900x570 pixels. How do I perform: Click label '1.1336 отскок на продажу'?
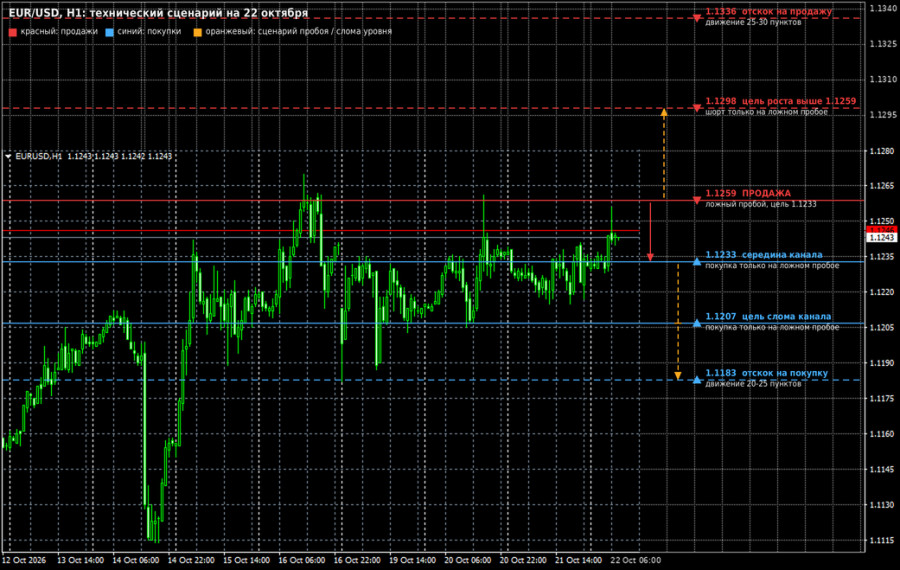(769, 11)
